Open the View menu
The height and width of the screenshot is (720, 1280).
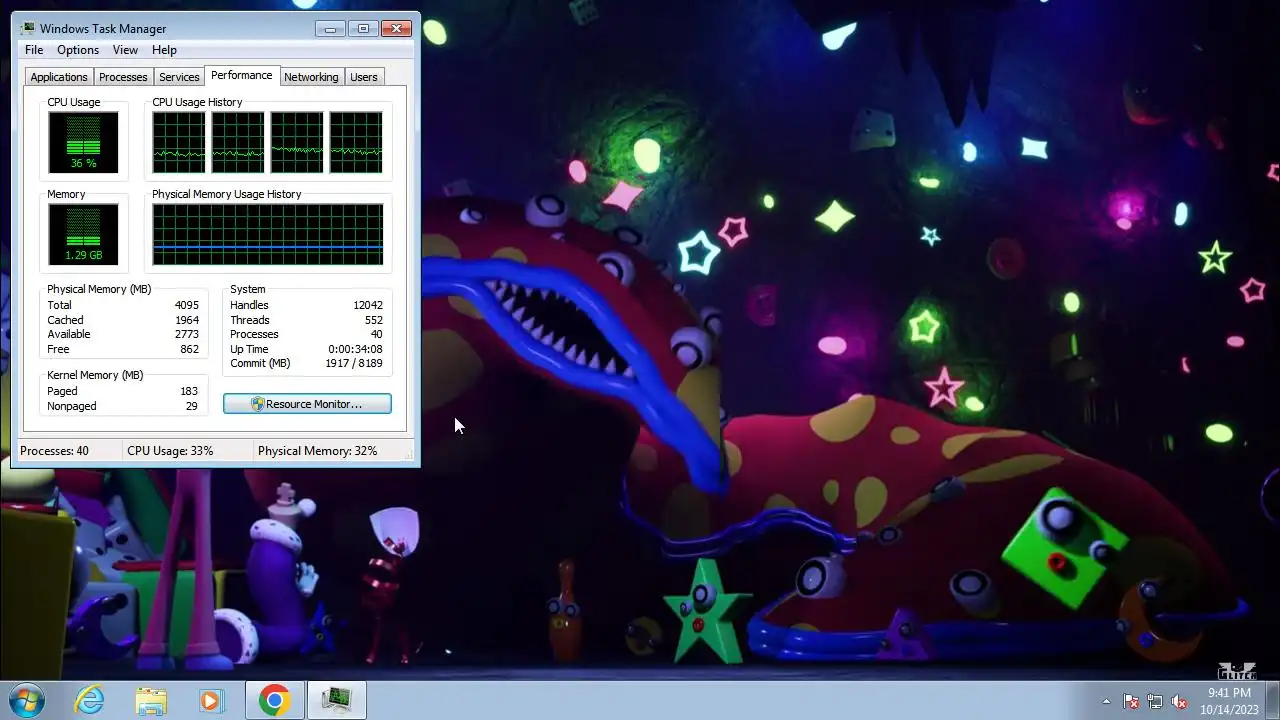pyautogui.click(x=125, y=50)
